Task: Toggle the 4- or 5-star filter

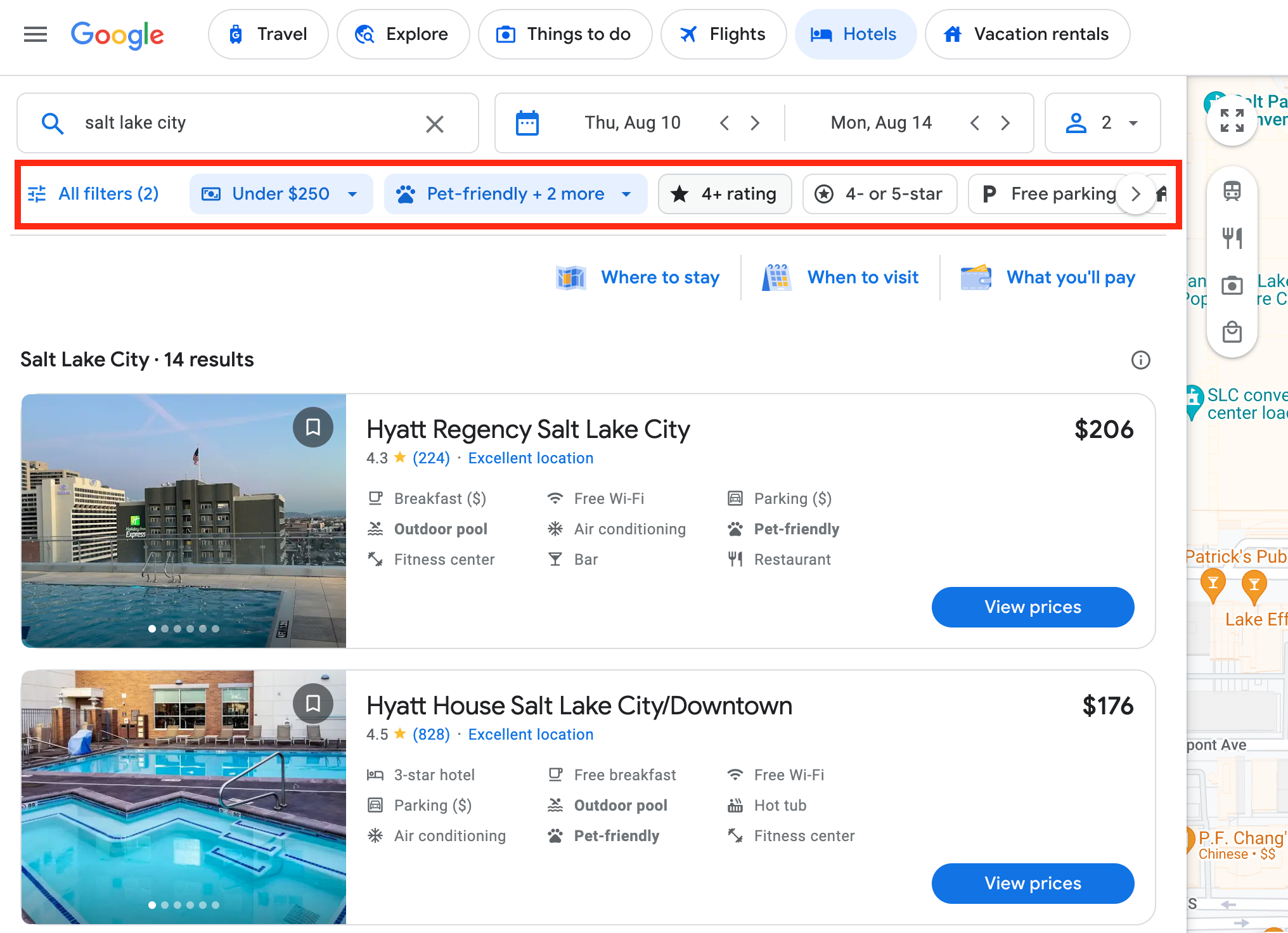Action: point(880,194)
